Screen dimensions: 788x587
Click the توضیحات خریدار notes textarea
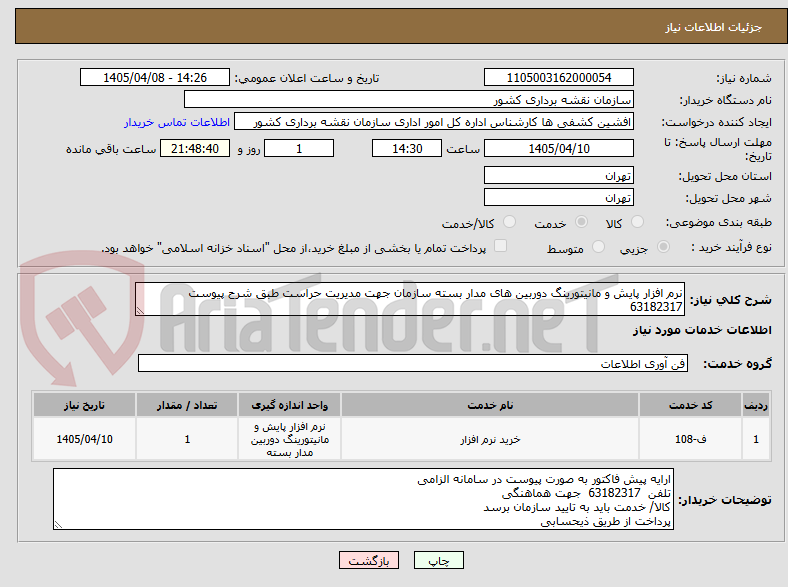363,499
